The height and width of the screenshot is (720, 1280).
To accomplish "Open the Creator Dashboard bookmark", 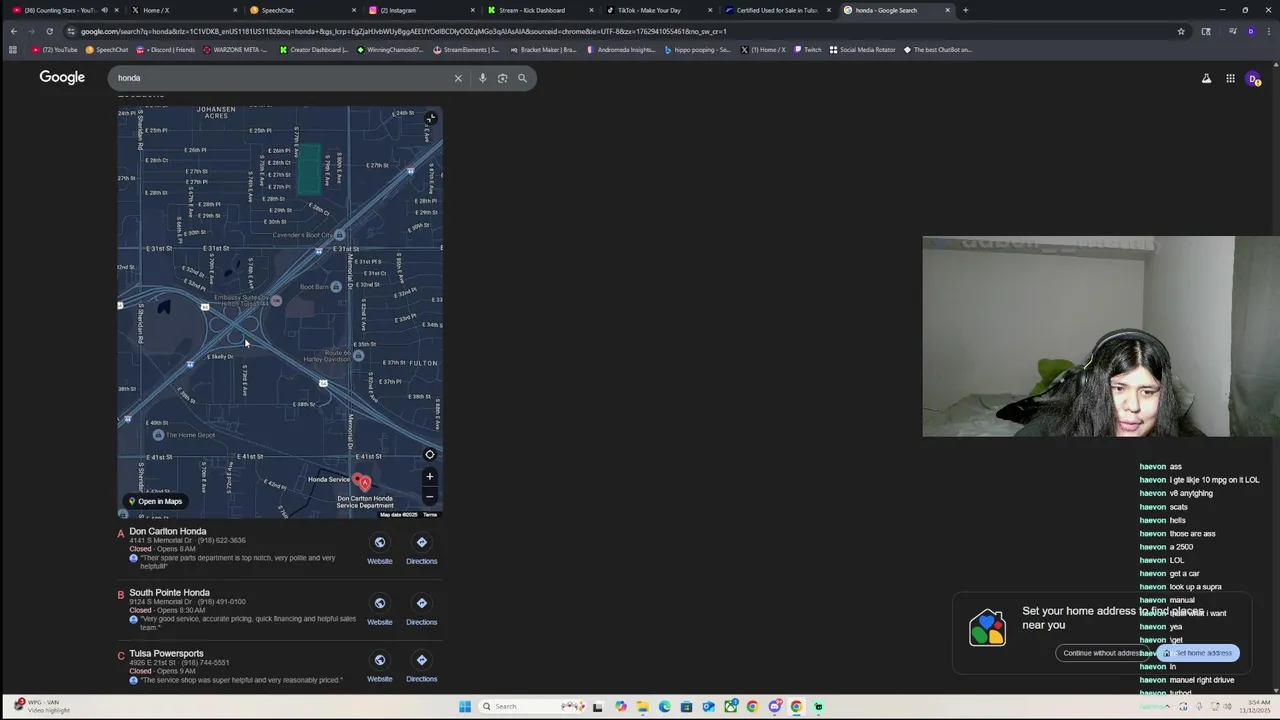I will [315, 49].
